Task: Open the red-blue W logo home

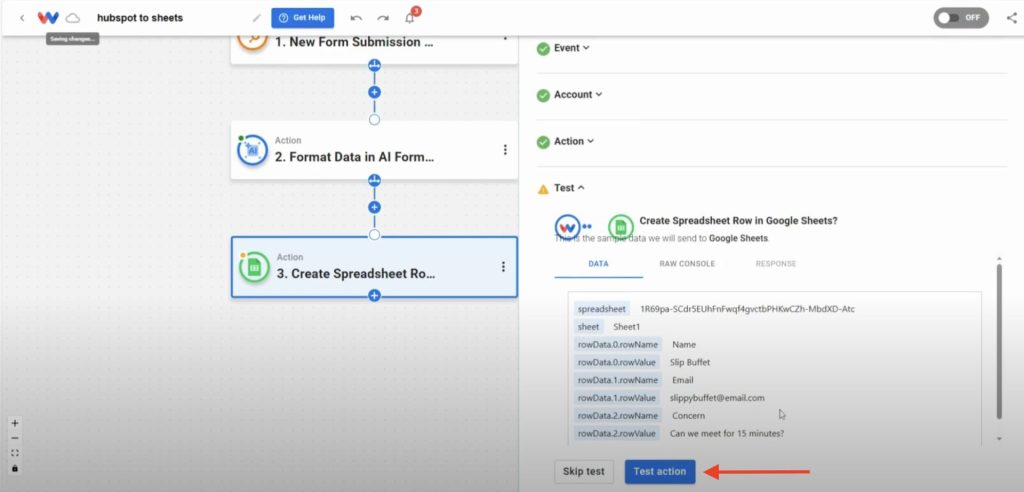Action: pos(48,18)
